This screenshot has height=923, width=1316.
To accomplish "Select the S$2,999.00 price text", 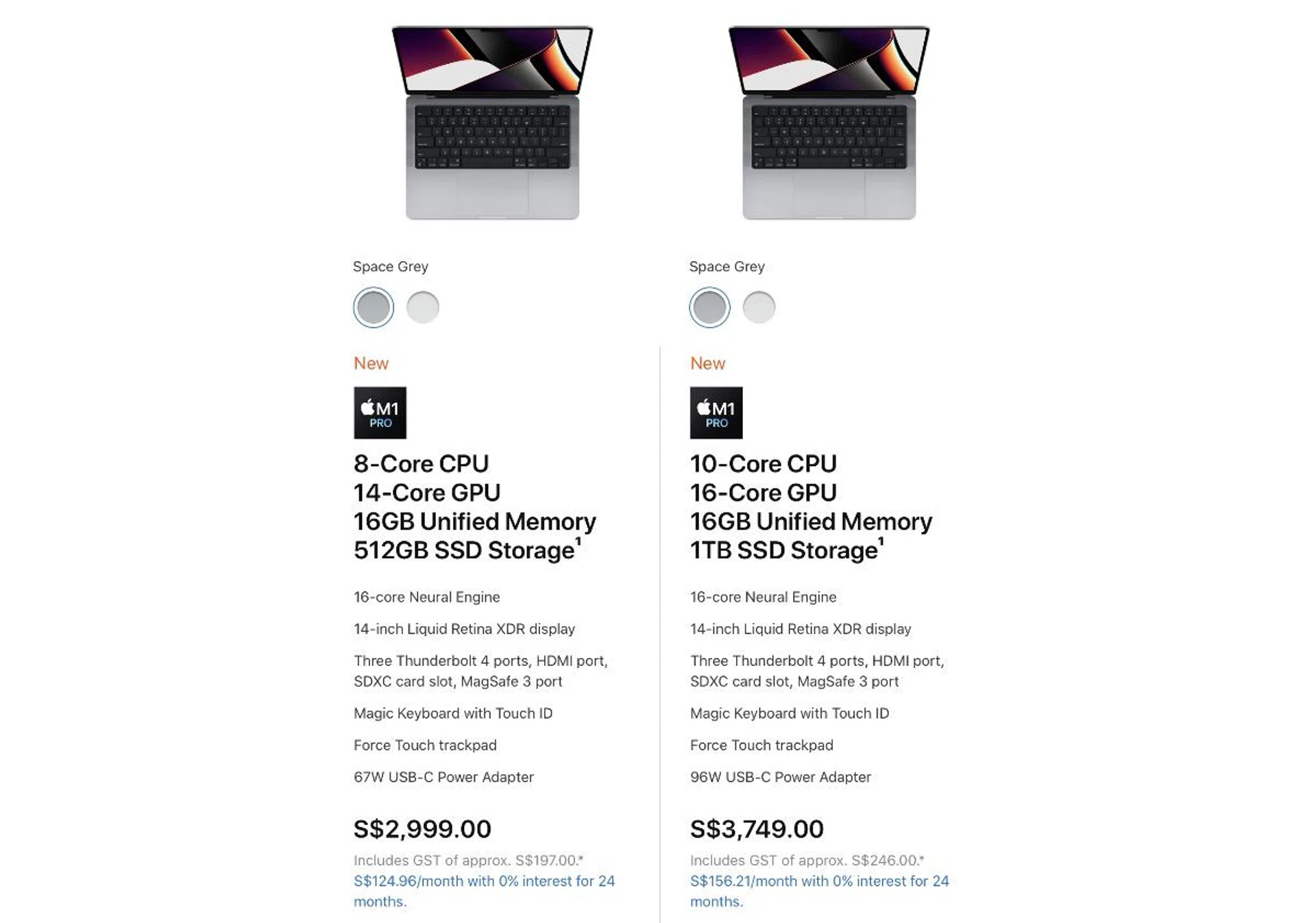I will (422, 828).
